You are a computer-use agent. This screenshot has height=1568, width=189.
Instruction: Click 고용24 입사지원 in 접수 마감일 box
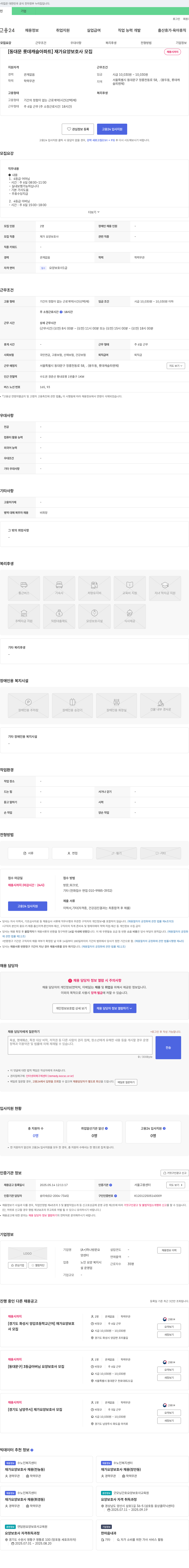[27, 906]
